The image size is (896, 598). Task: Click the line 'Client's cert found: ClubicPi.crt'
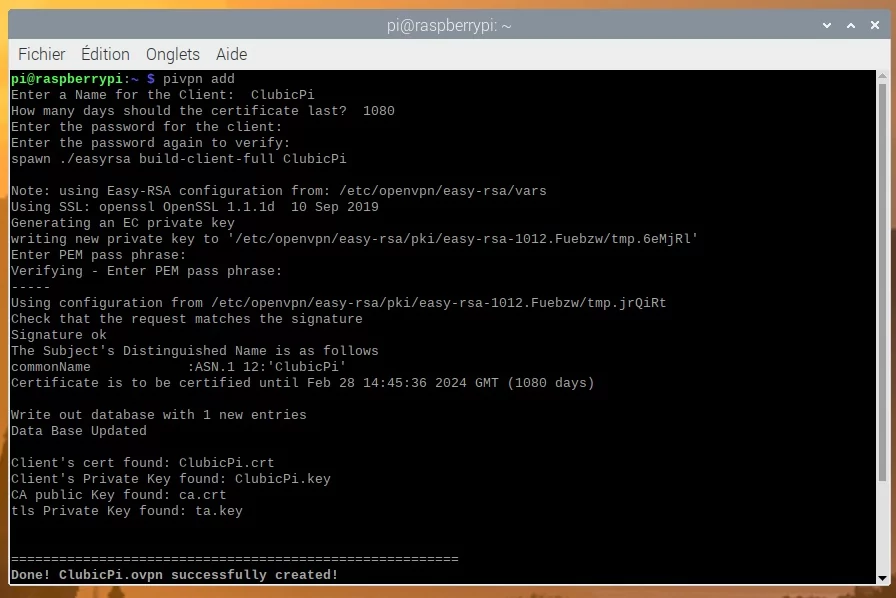pos(143,463)
